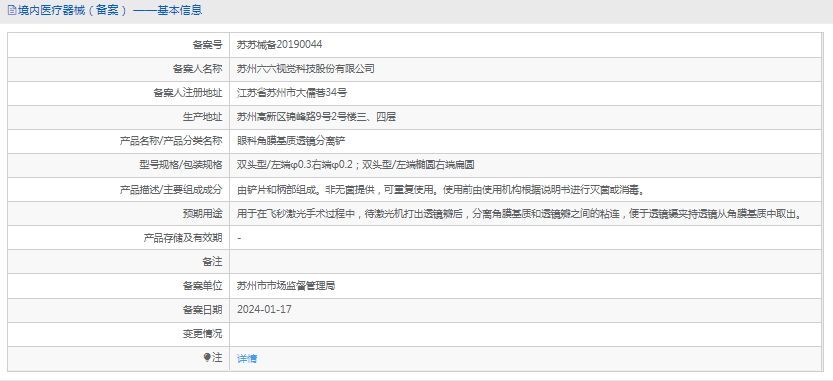Click the 备案人名称 label
833x381 pixels.
pos(197,69)
